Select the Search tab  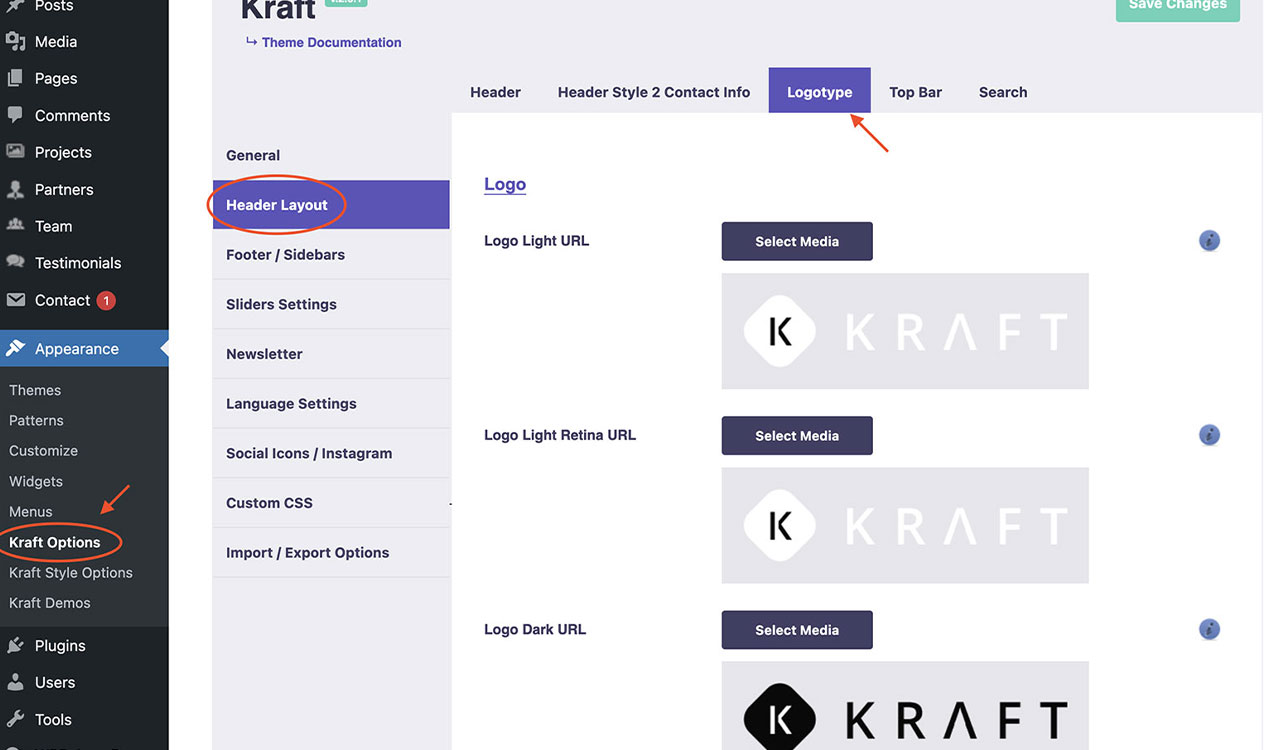coord(1002,92)
